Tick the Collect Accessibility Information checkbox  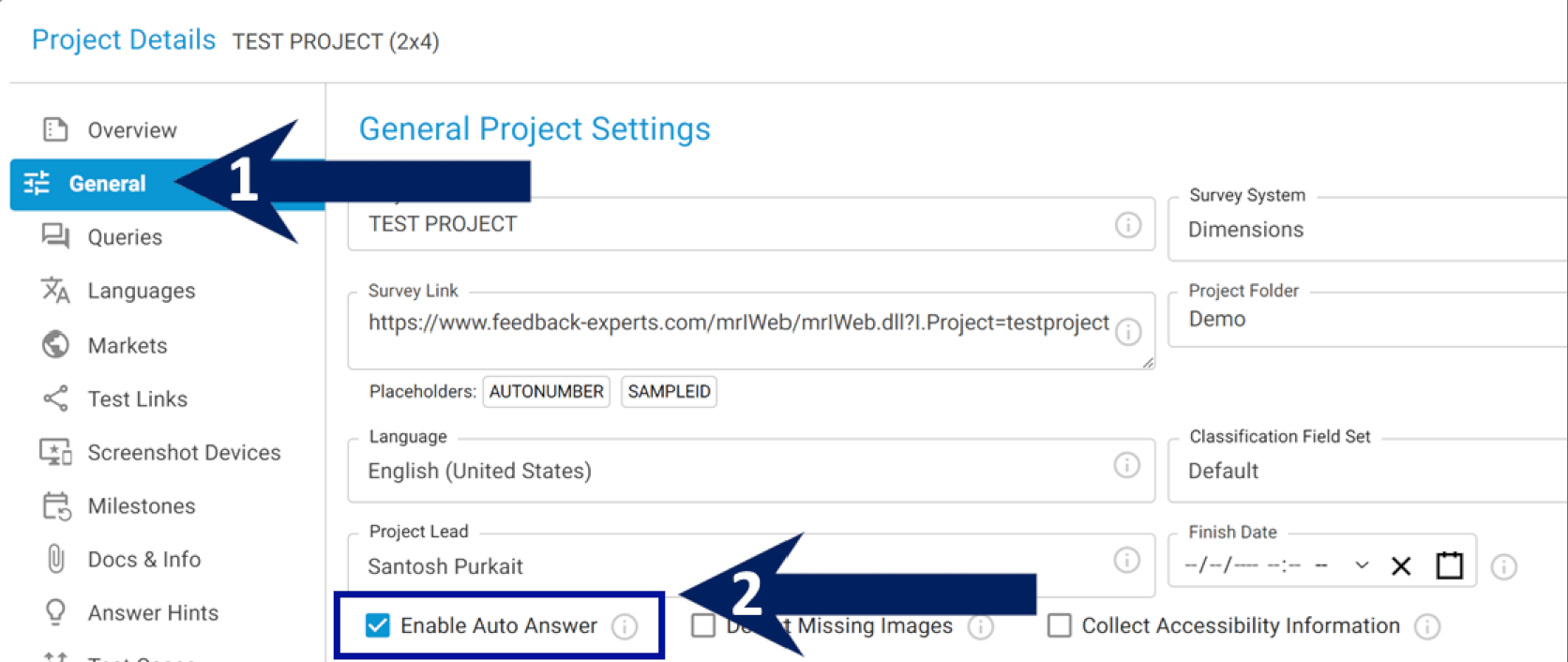(x=1059, y=625)
